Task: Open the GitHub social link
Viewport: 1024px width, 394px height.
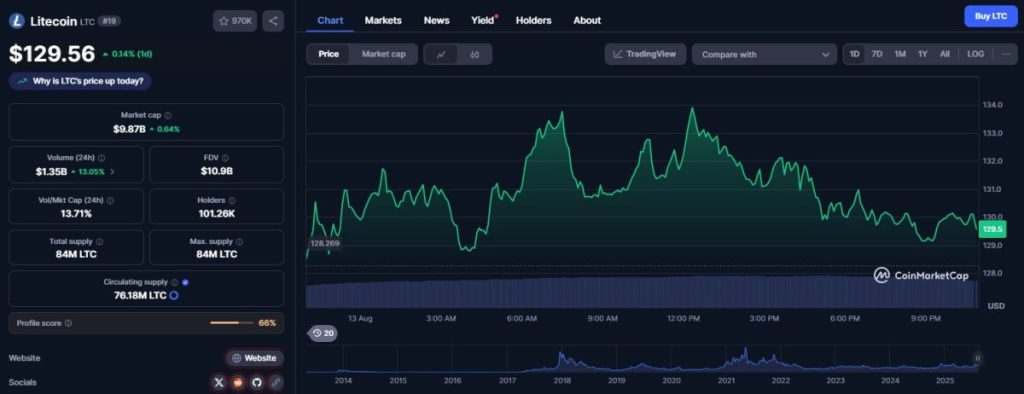Action: tap(257, 382)
